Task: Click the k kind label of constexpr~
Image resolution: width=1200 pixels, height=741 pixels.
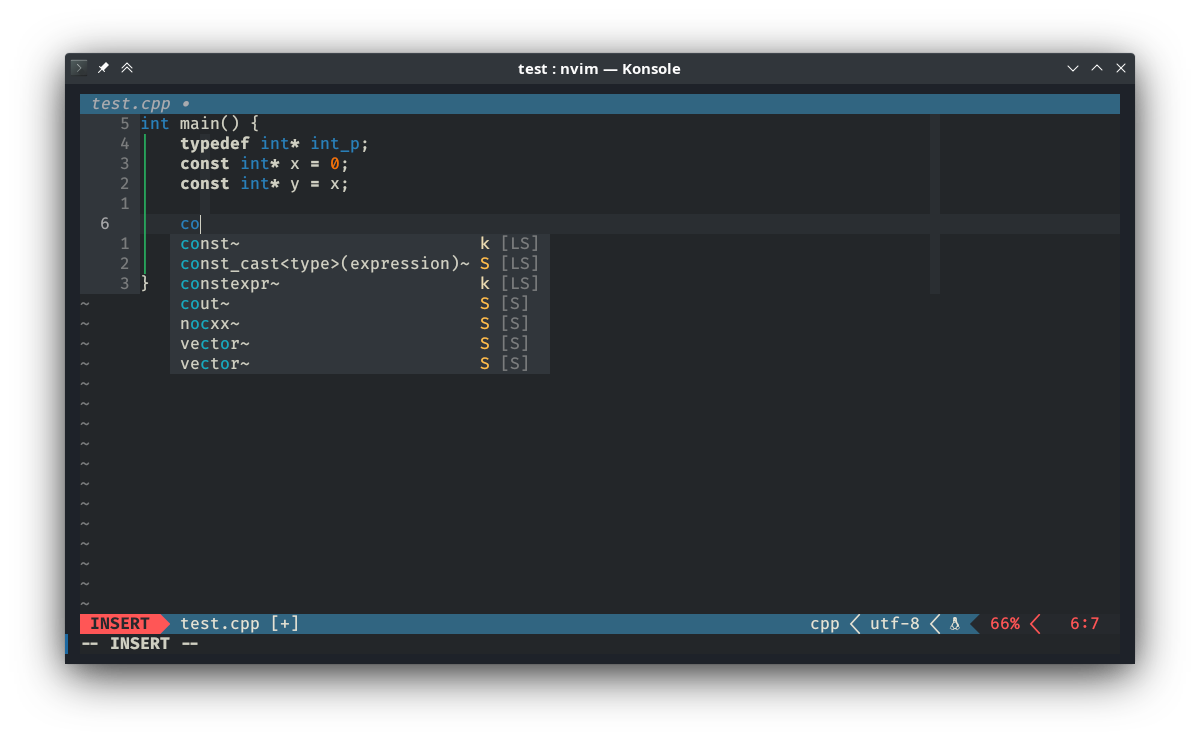Action: 485,284
